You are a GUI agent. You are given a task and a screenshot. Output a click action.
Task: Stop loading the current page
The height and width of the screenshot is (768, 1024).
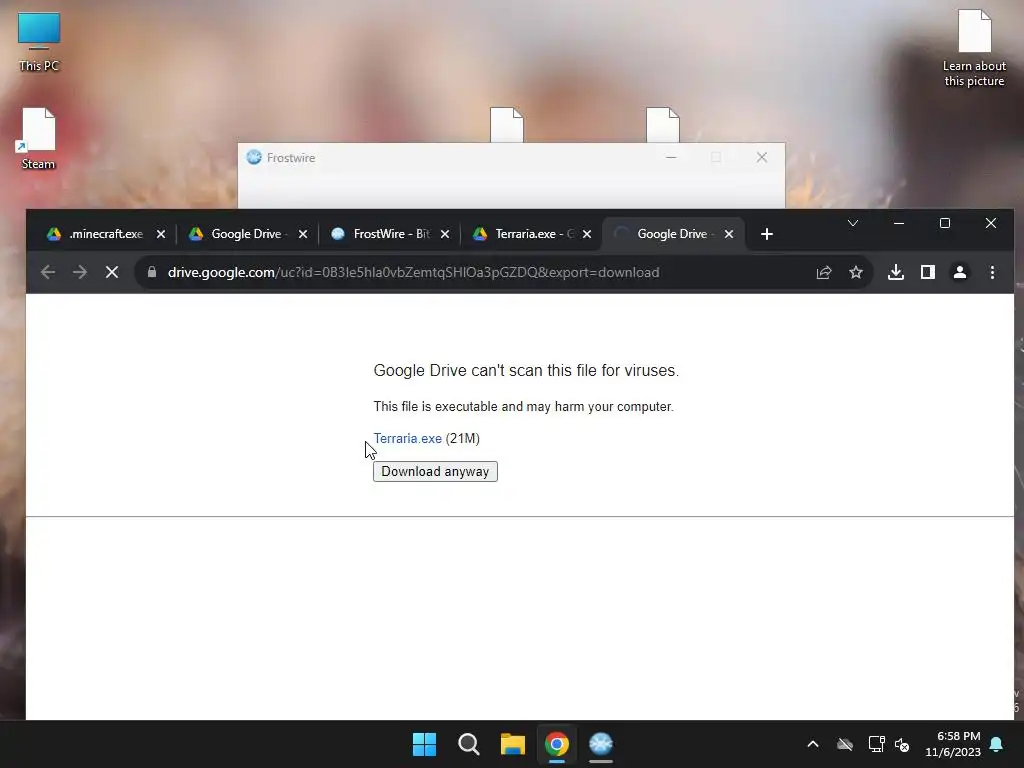pyautogui.click(x=112, y=272)
